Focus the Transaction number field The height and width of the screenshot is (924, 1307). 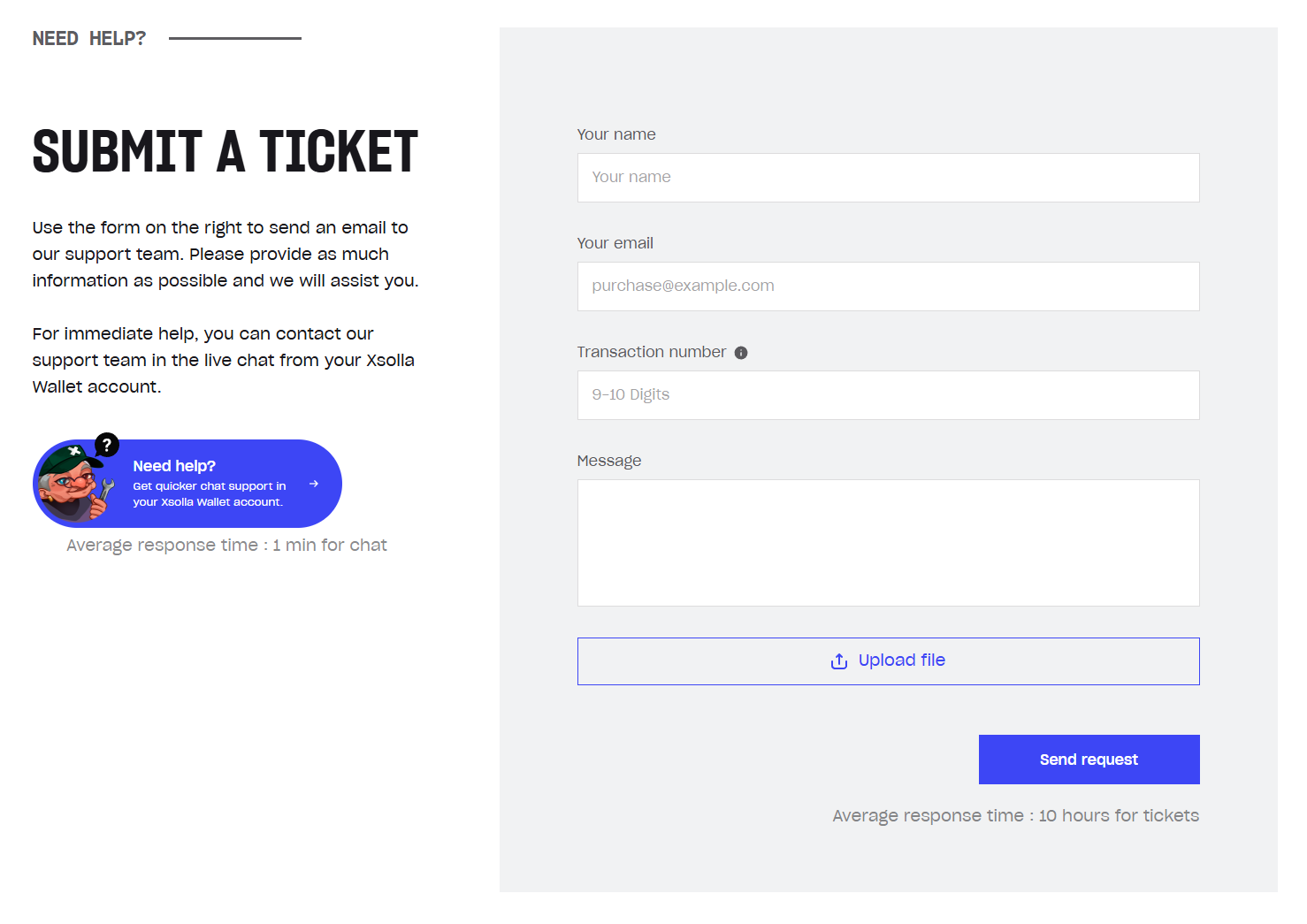point(888,395)
